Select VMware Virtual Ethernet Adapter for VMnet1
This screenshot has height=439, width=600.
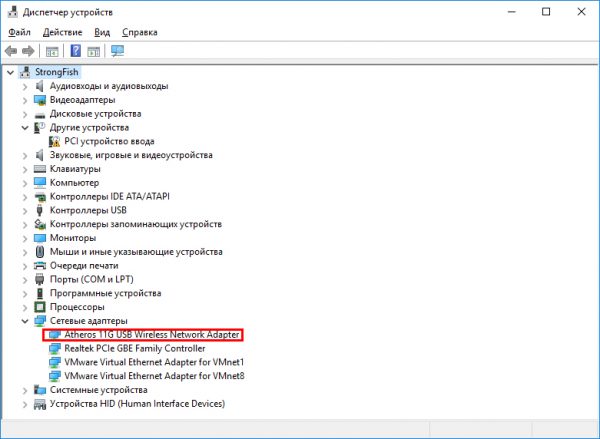click(x=154, y=362)
